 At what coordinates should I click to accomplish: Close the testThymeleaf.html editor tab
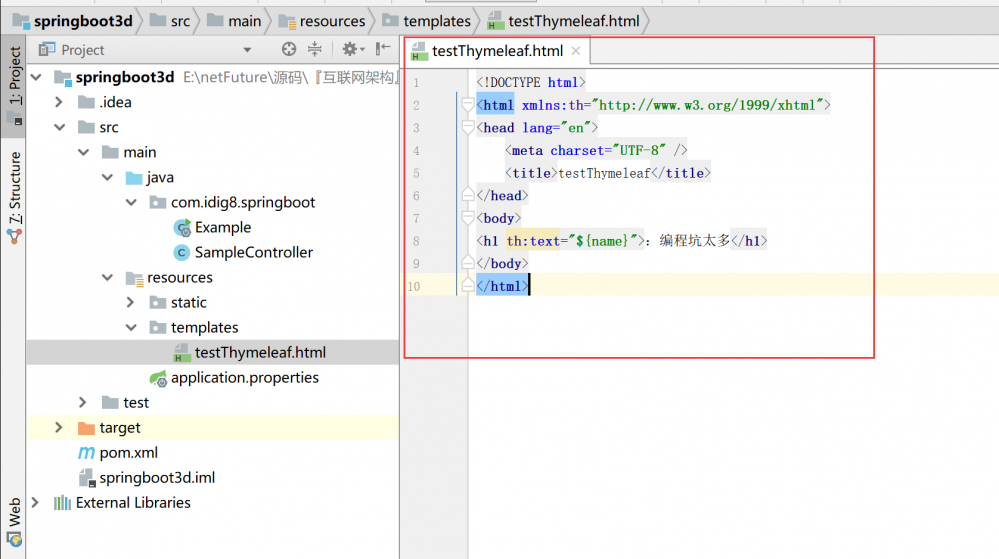pos(576,51)
